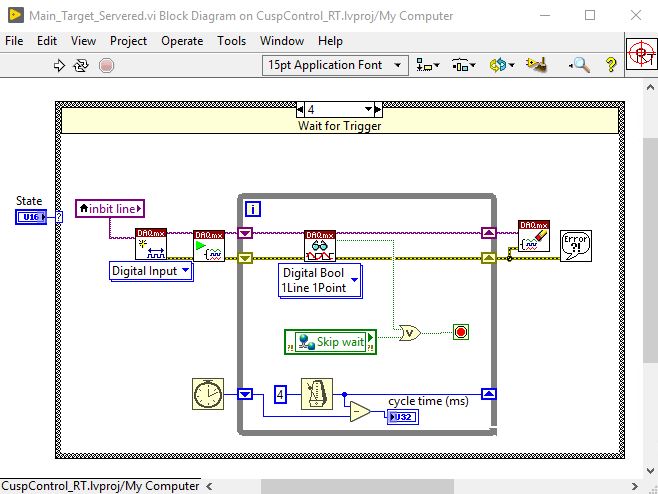Open the Reorder toolbar menu

coord(501,65)
